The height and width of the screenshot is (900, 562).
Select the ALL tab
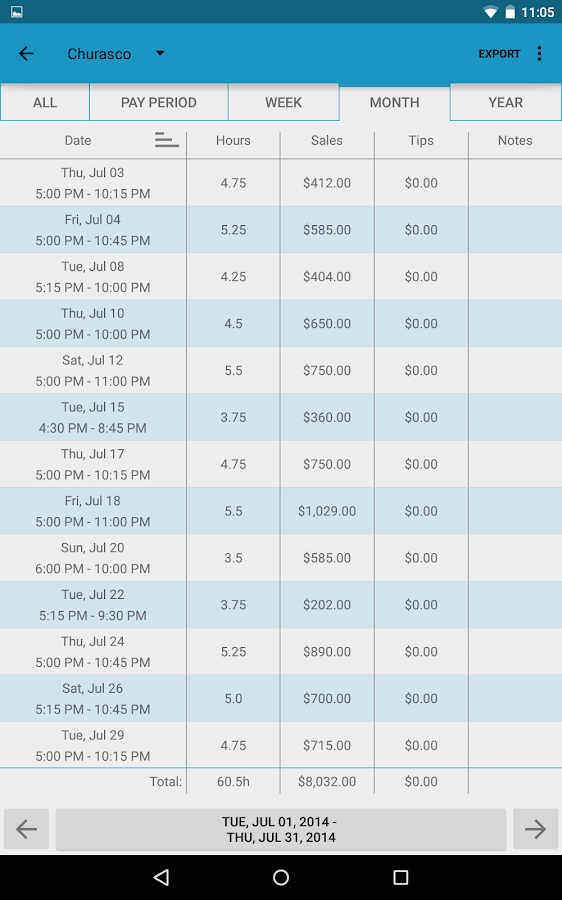(x=45, y=103)
